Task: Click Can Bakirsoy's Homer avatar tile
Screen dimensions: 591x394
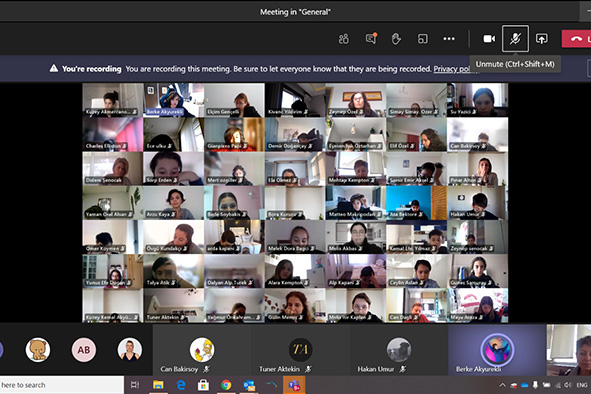Action: pyautogui.click(x=202, y=350)
